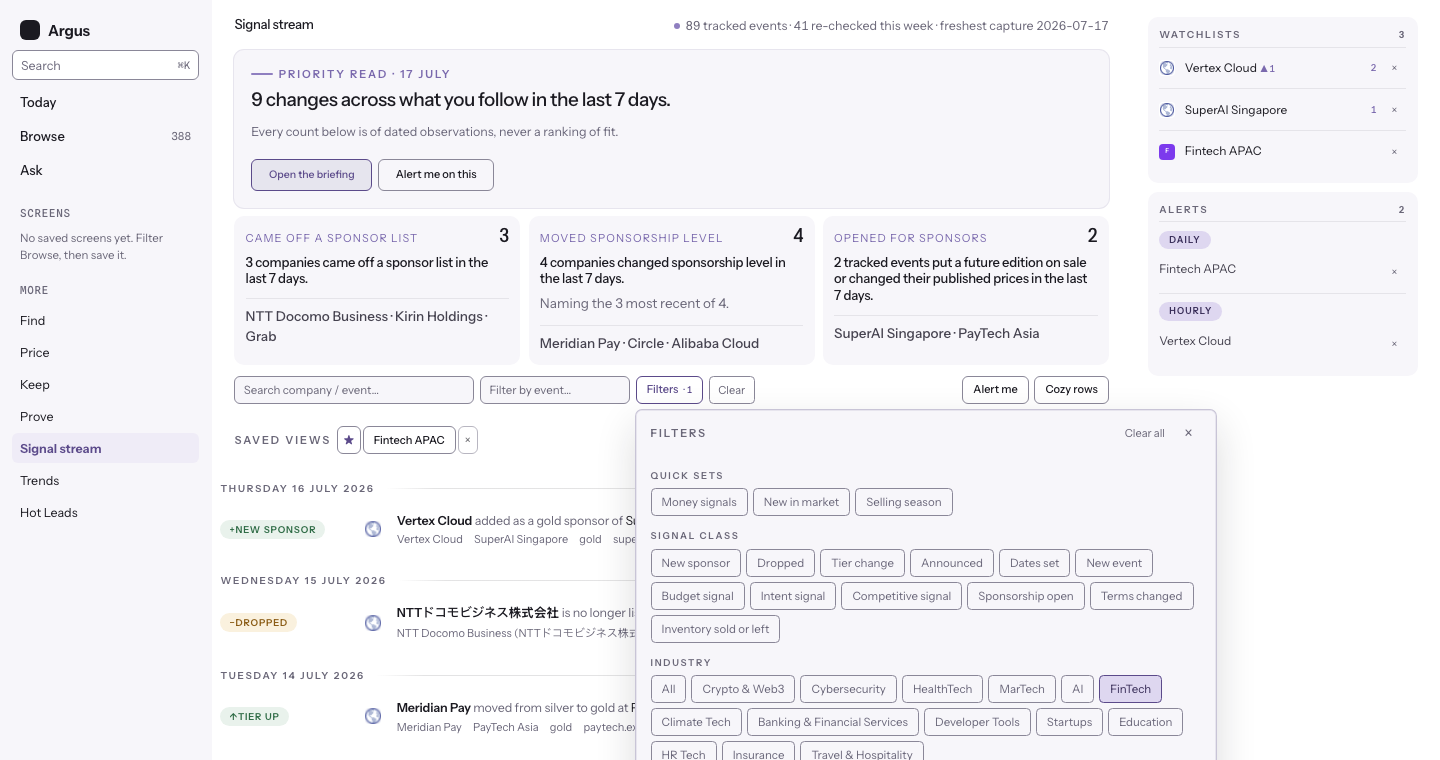The image size is (1440, 760).
Task: Focus the Filter by event field
Action: pyautogui.click(x=555, y=390)
